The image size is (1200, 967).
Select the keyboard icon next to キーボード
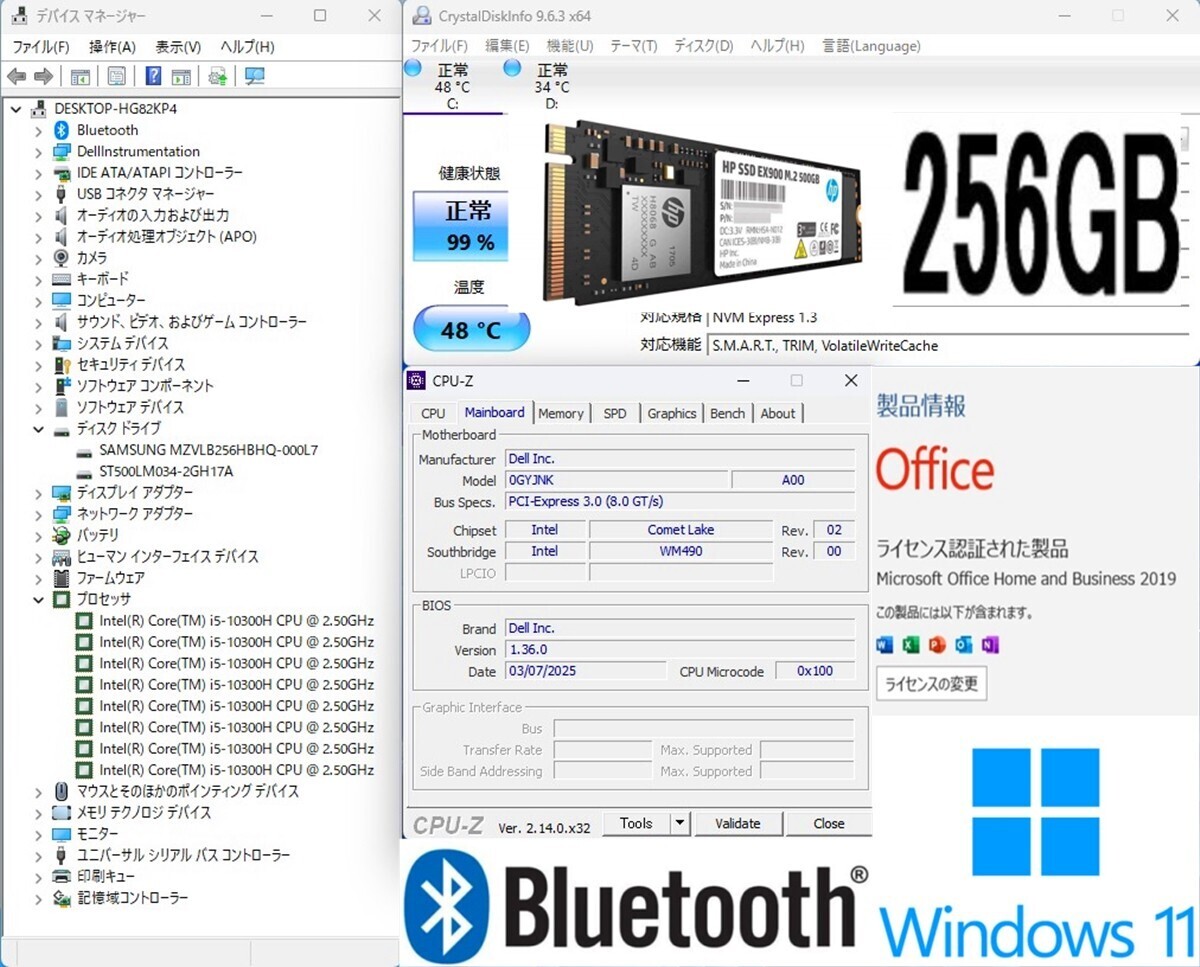click(x=61, y=279)
